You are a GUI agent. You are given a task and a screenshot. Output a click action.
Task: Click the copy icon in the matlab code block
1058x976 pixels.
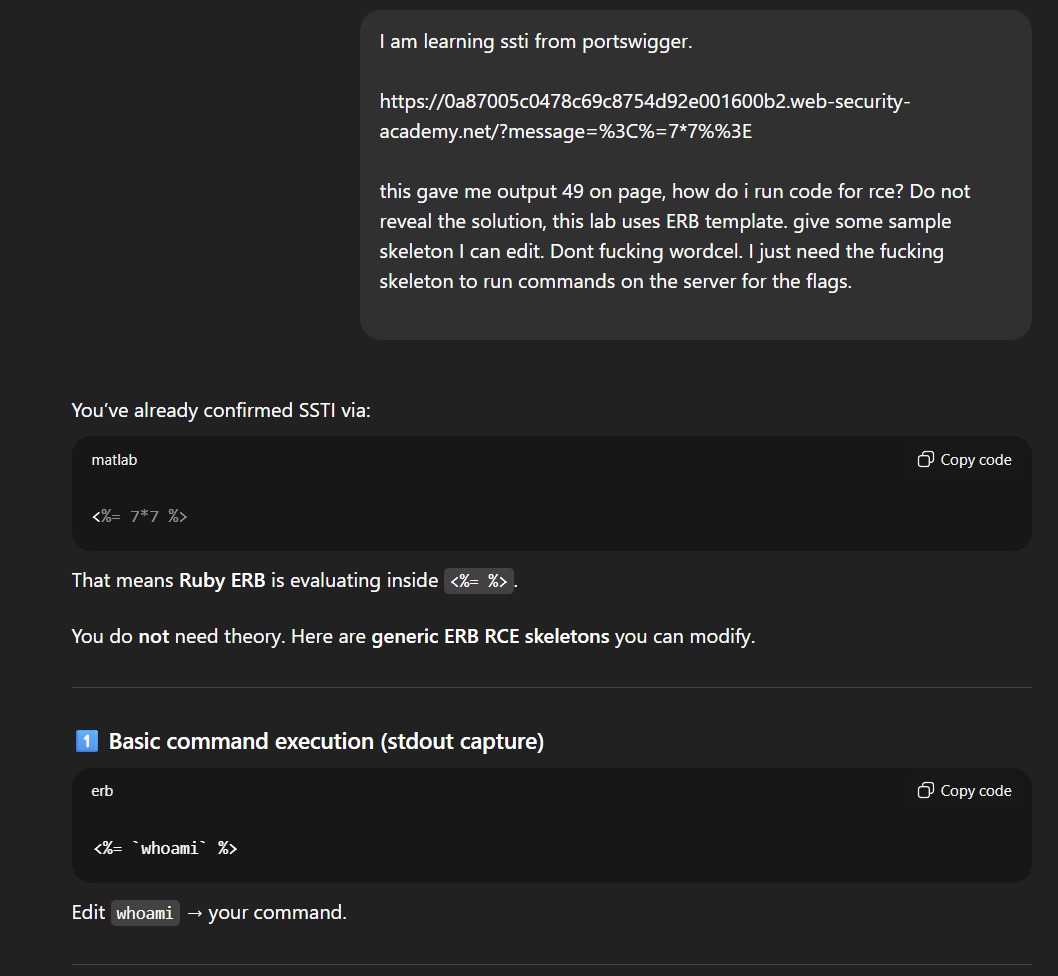(925, 460)
